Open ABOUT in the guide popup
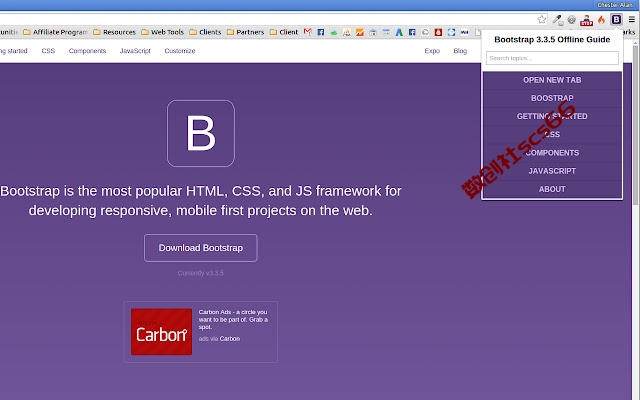The width and height of the screenshot is (640, 400). 552,189
